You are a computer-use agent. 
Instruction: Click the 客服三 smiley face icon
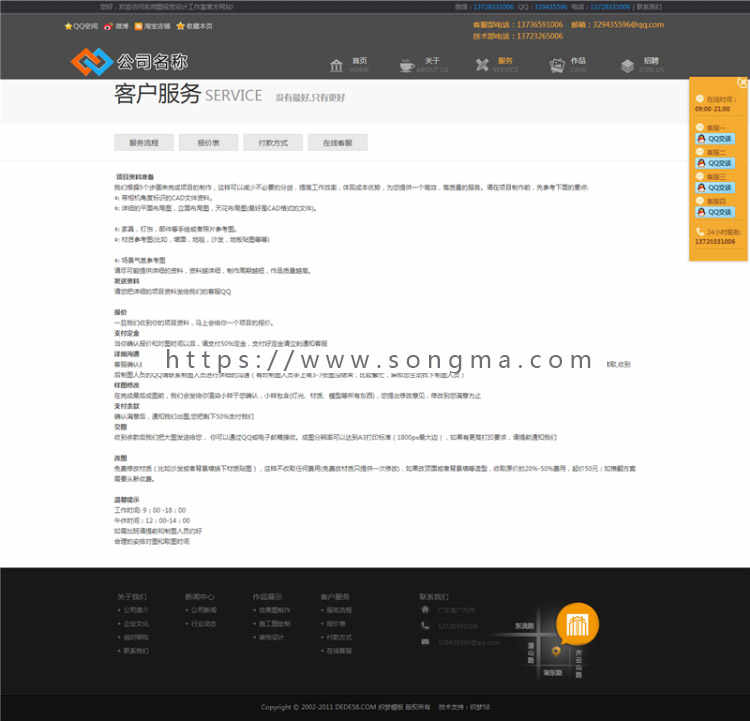[x=699, y=176]
